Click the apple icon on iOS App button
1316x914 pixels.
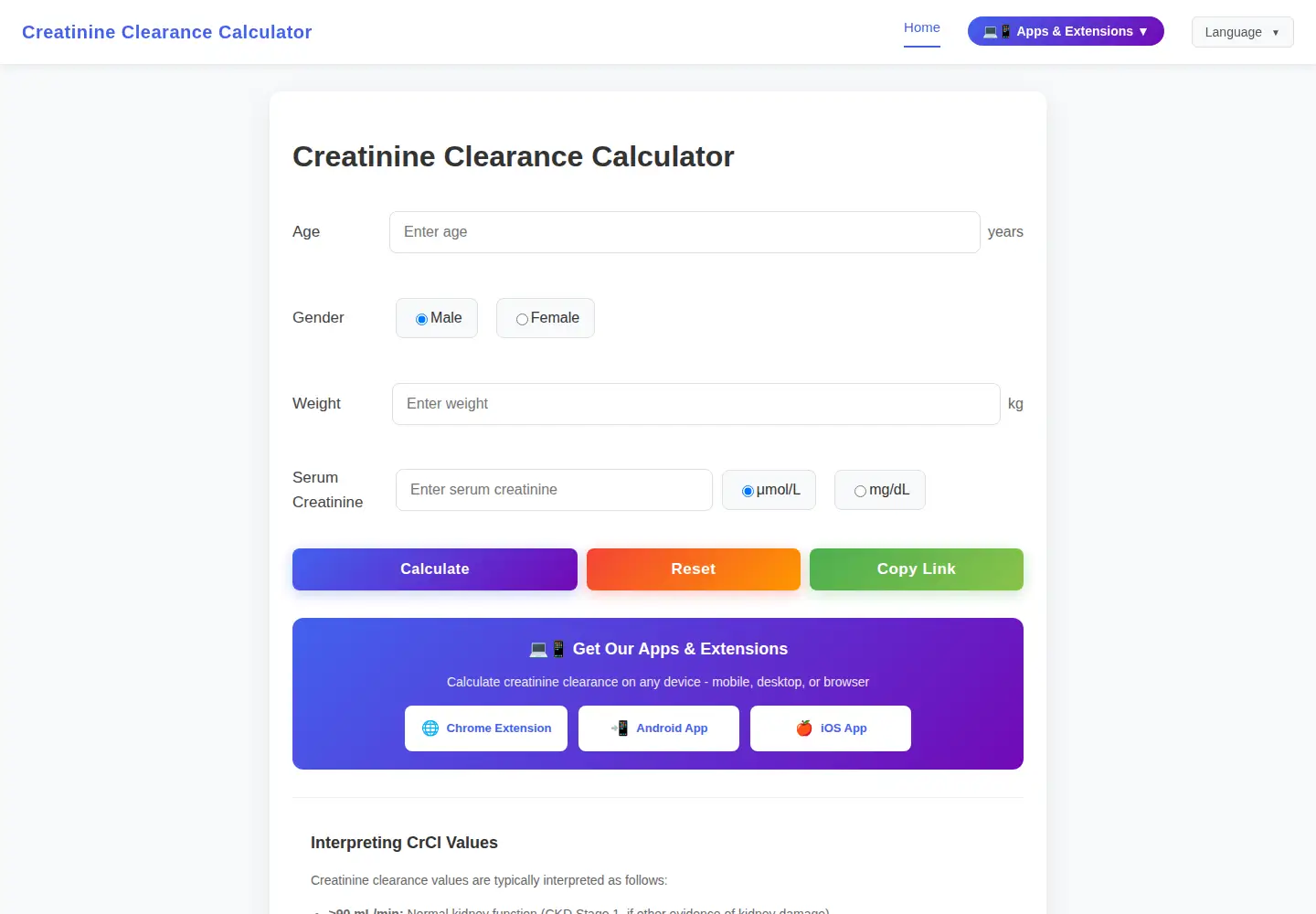pos(804,728)
